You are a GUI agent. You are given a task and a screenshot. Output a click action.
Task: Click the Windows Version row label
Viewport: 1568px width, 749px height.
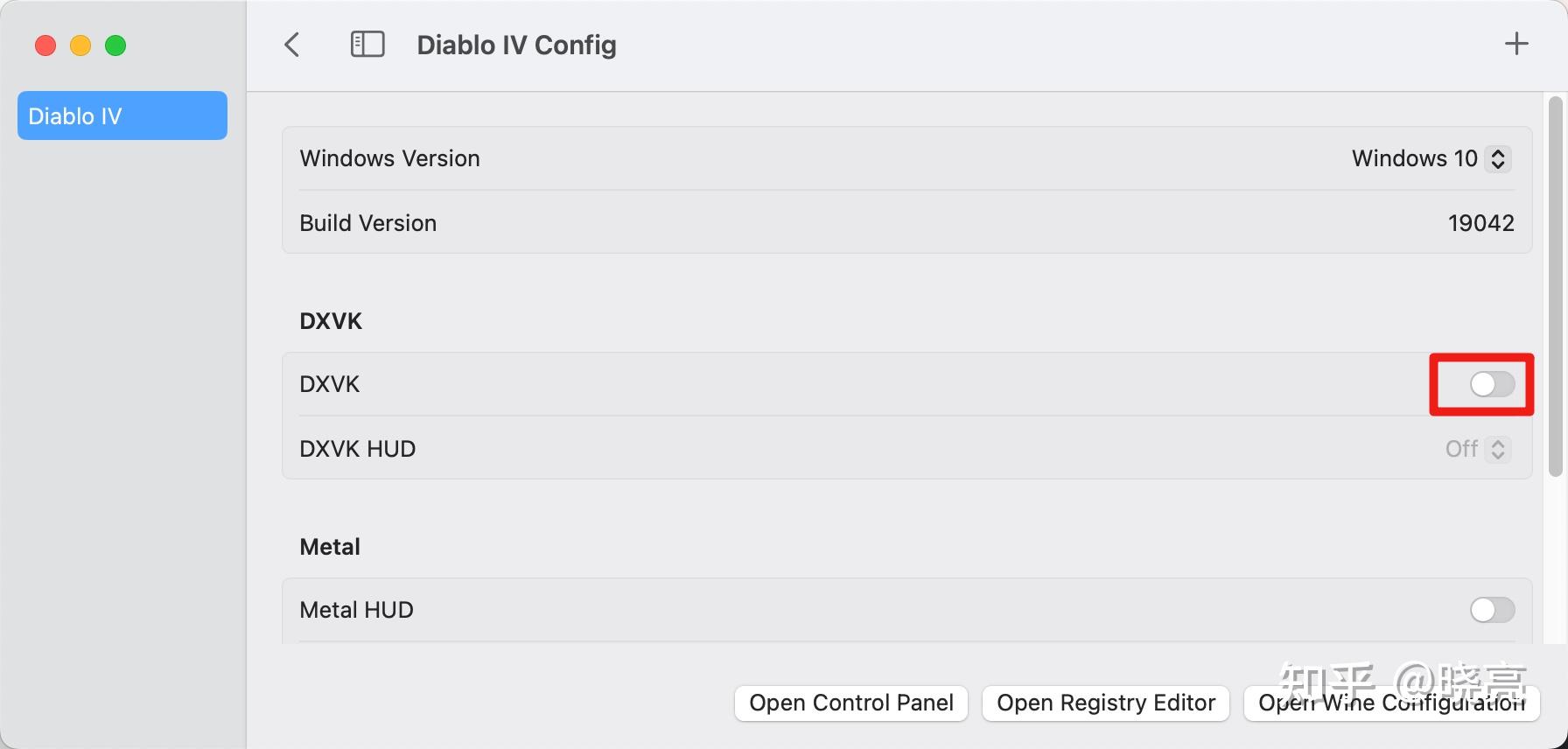click(389, 158)
